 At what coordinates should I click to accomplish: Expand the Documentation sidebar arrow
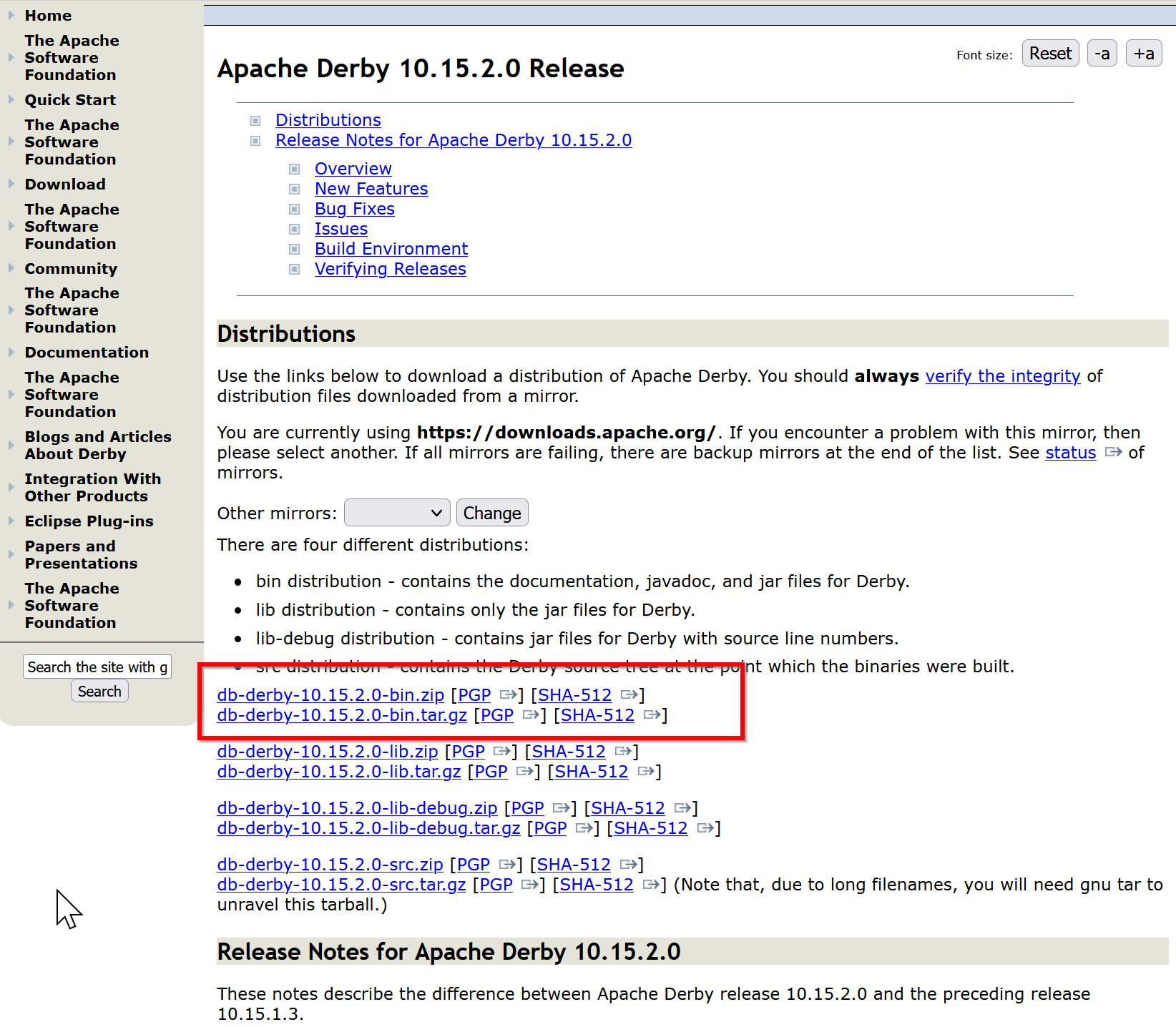tap(11, 352)
